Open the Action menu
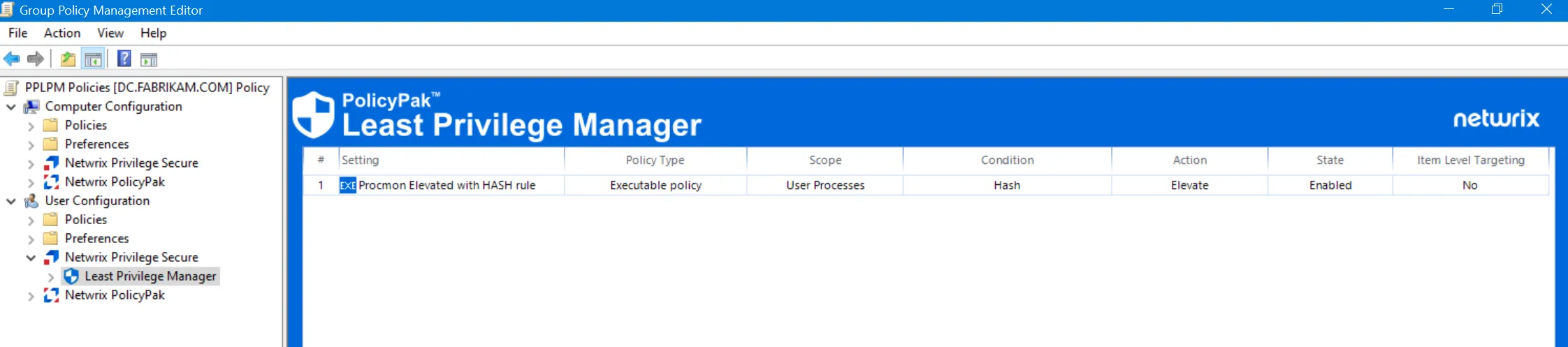 pos(61,33)
